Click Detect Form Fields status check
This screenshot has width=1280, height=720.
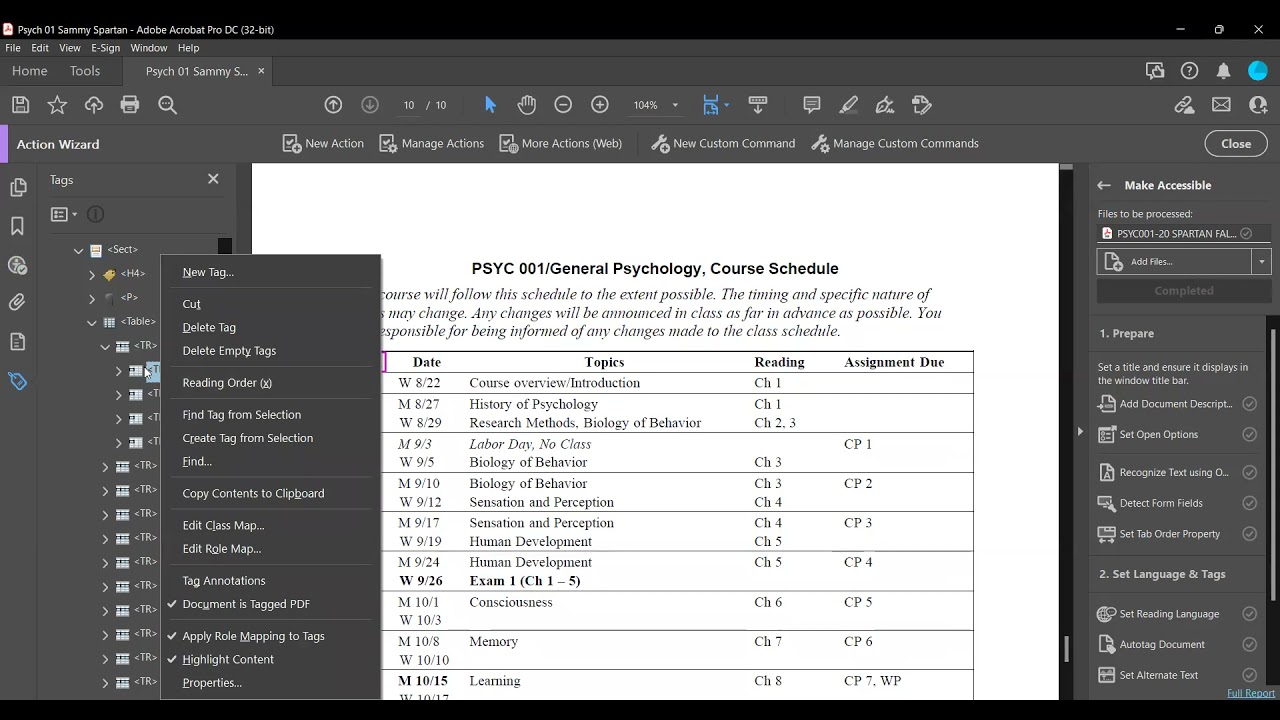point(1249,503)
